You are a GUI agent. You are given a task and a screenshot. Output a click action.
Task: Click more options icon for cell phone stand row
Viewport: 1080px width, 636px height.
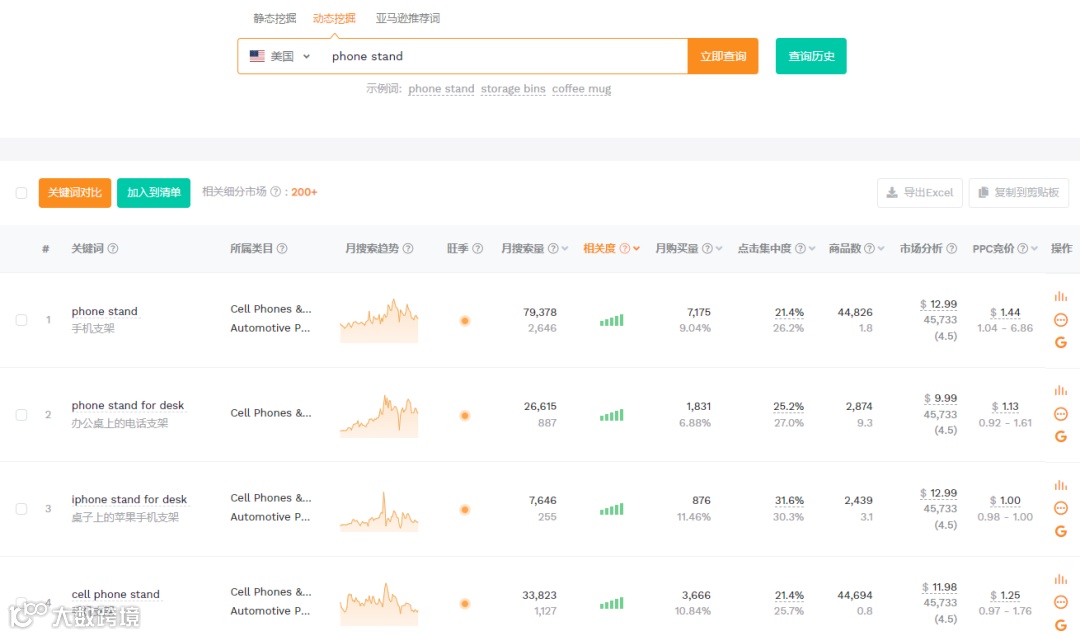tap(1061, 602)
